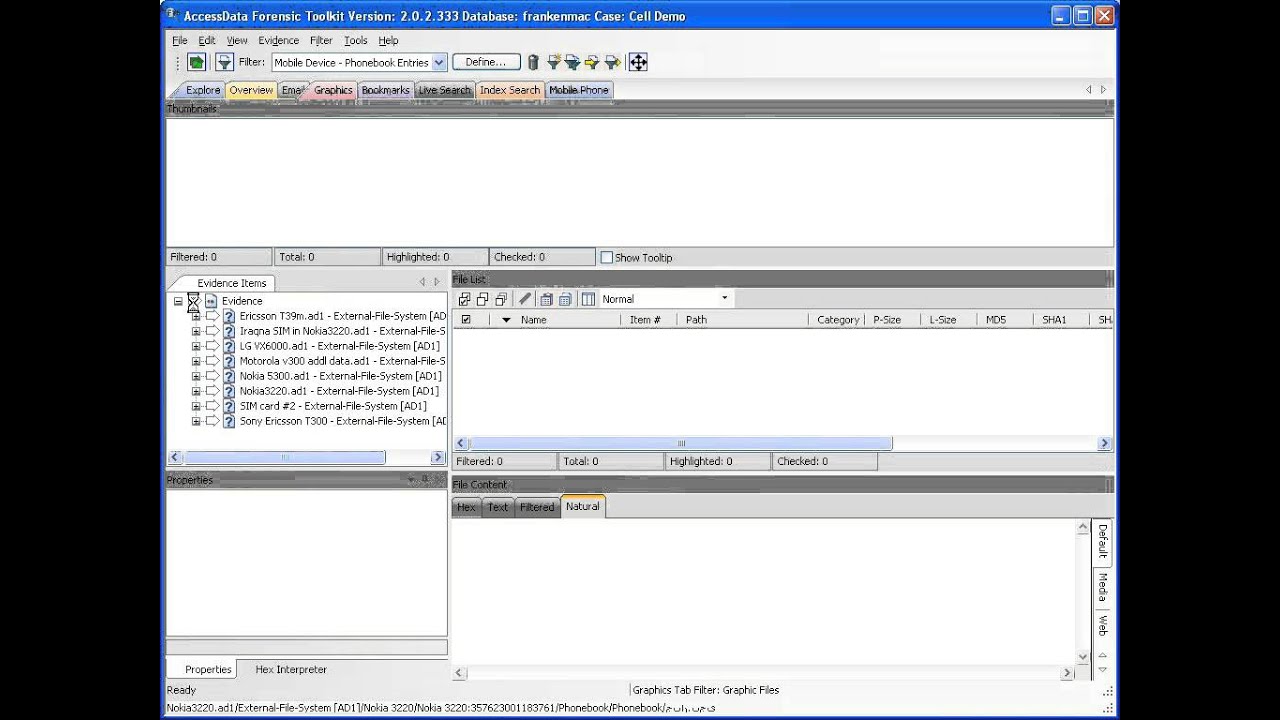Click the trash can delete filter icon

[533, 62]
